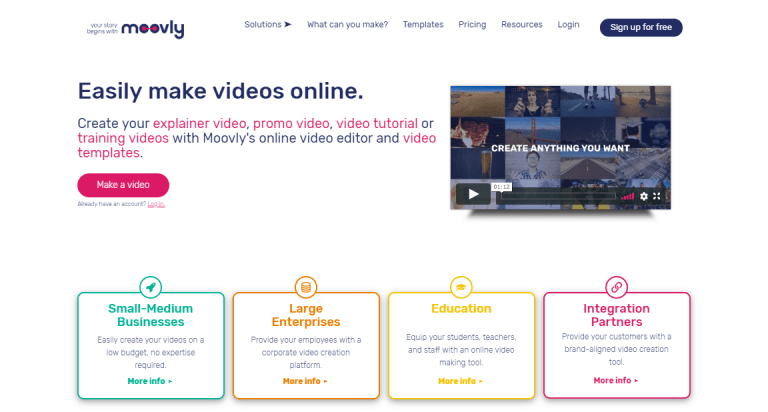
Task: Click the 'Easily make videos online.' headline
Action: coord(220,91)
